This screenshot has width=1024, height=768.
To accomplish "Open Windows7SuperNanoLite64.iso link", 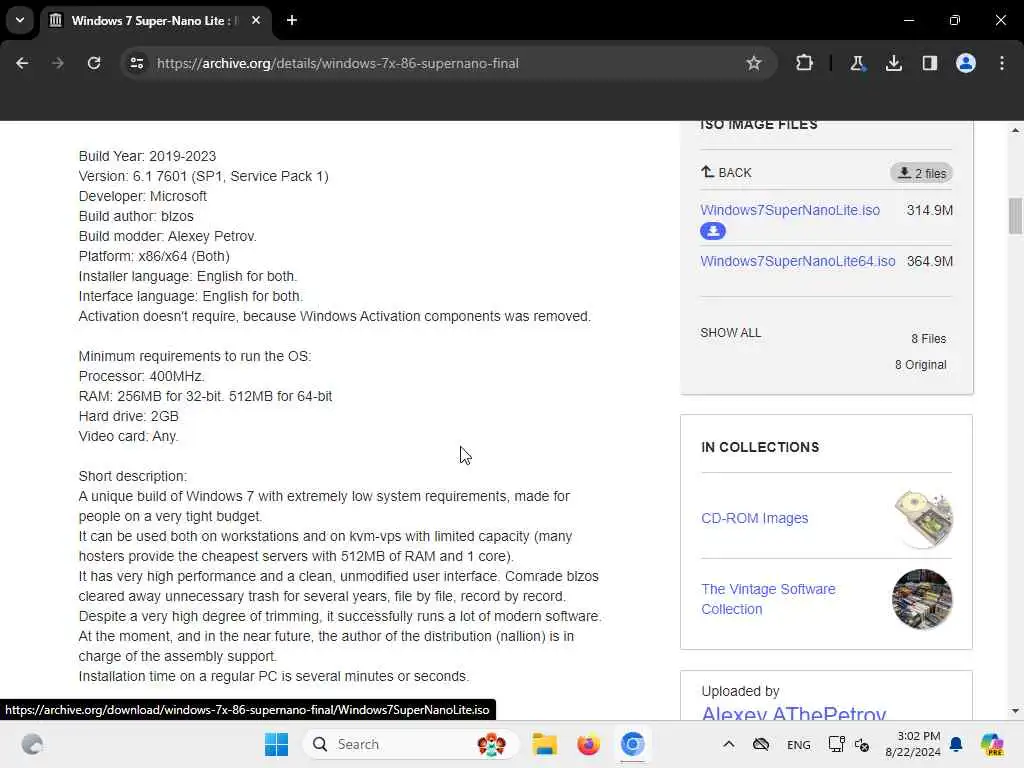I will (797, 261).
